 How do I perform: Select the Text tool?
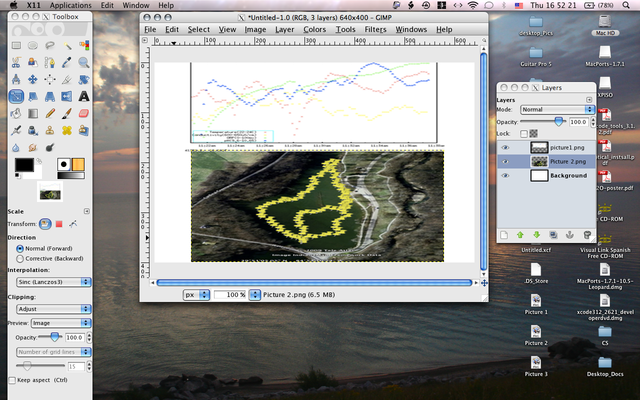point(84,96)
